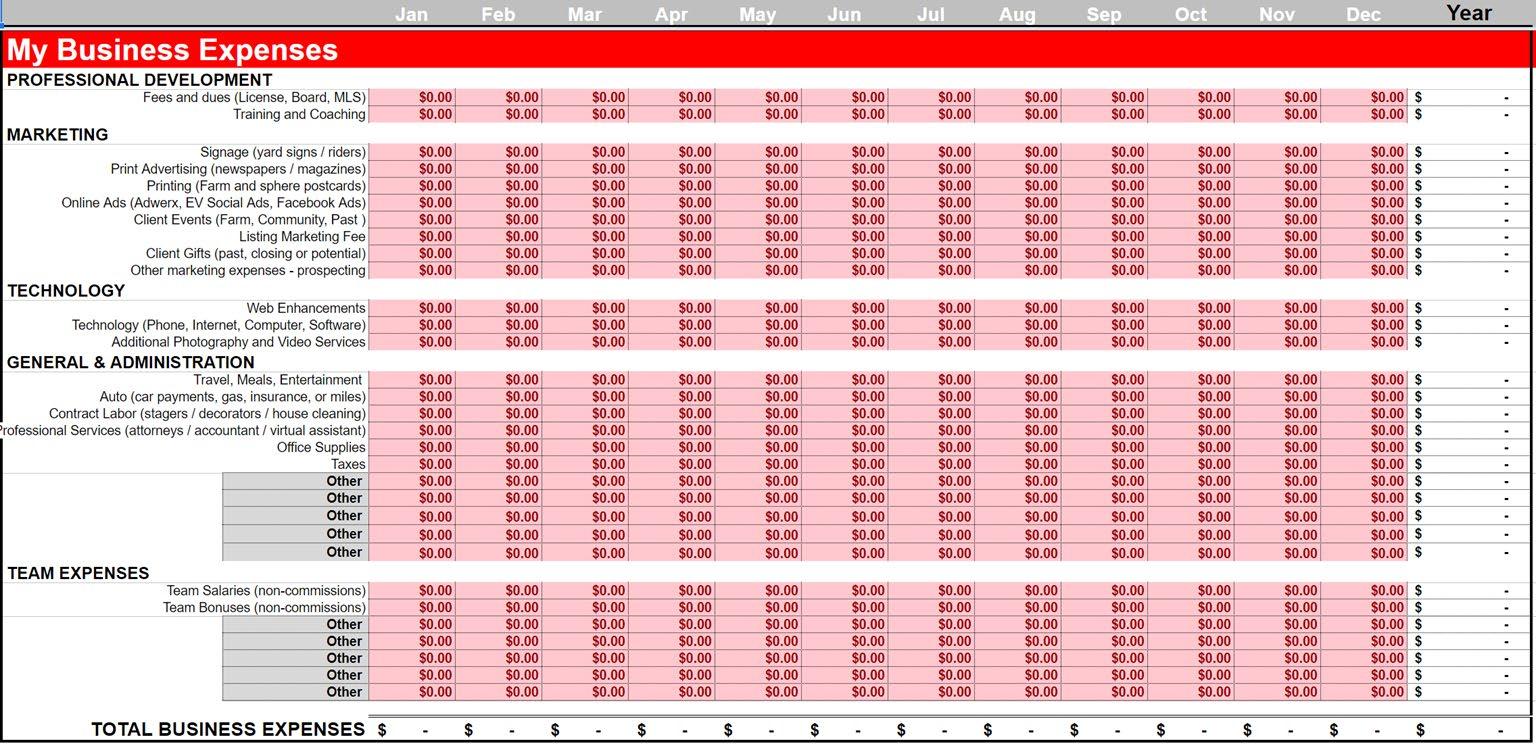Click the Year grand total in TOTAL BUSINESS EXPENSES row
This screenshot has width=1536, height=750.
(1469, 731)
